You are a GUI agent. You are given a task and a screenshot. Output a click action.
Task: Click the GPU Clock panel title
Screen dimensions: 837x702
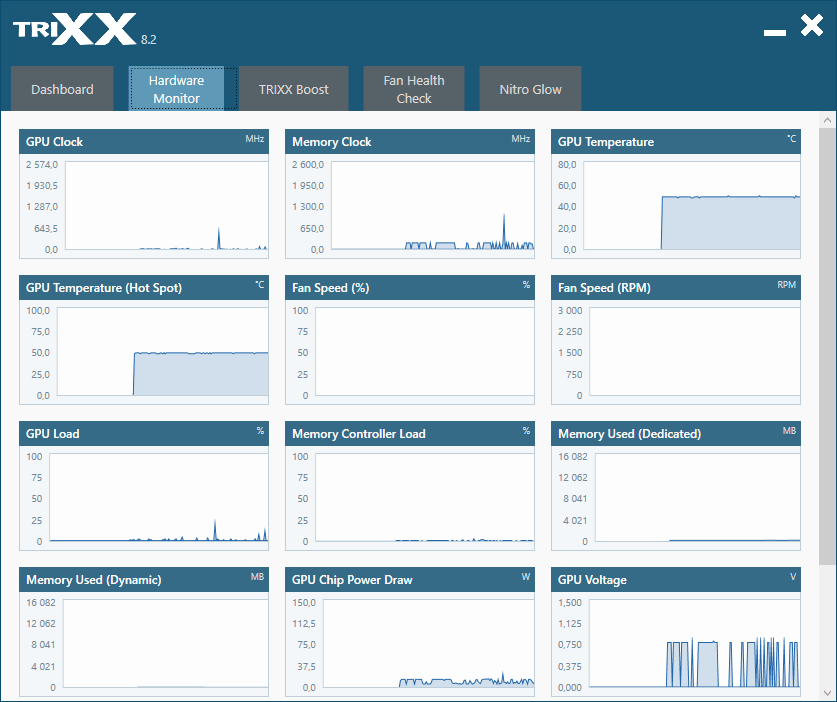point(54,141)
